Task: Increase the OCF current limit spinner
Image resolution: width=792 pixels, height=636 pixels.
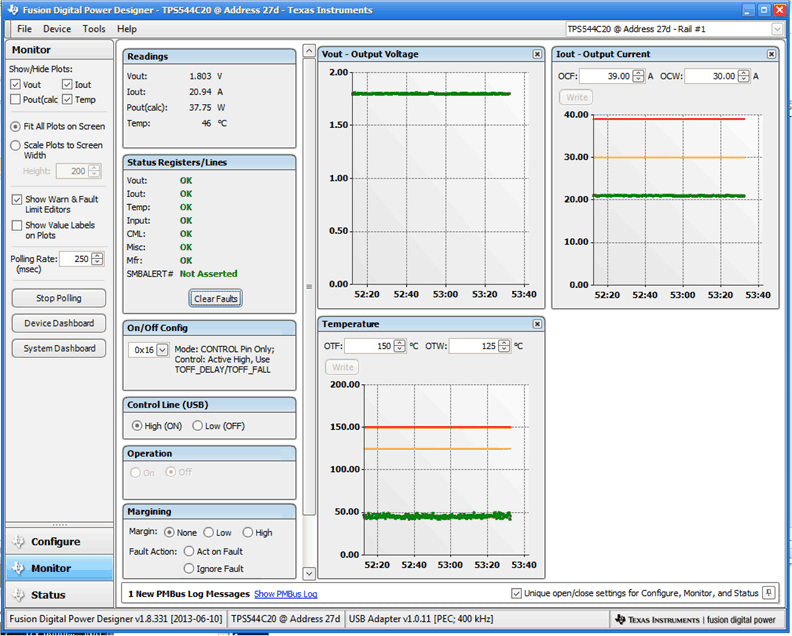Action: click(x=638, y=72)
